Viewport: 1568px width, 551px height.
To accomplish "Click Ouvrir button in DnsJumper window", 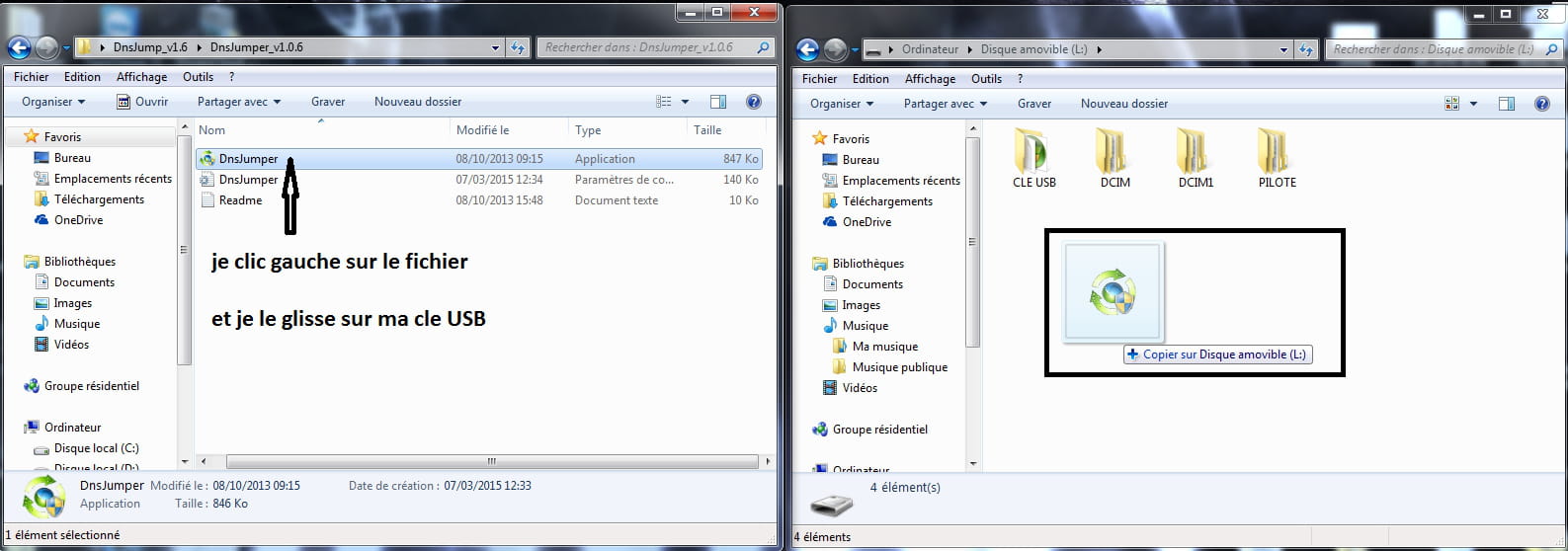I will coord(141,102).
